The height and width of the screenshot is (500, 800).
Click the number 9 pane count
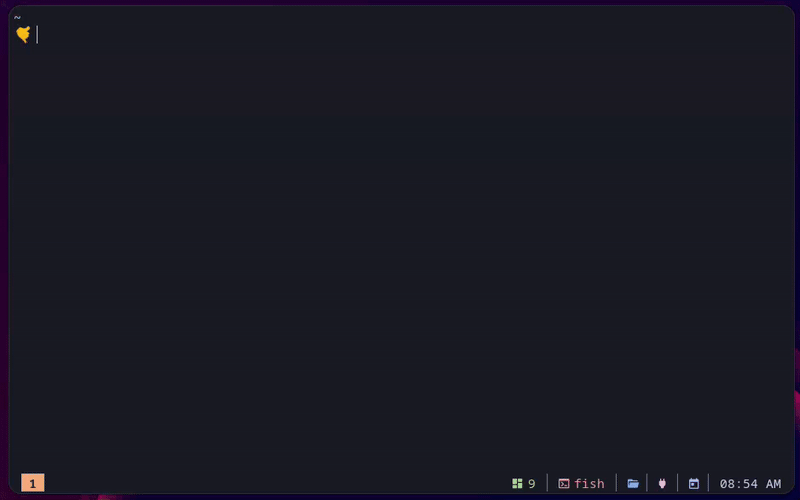pos(532,484)
